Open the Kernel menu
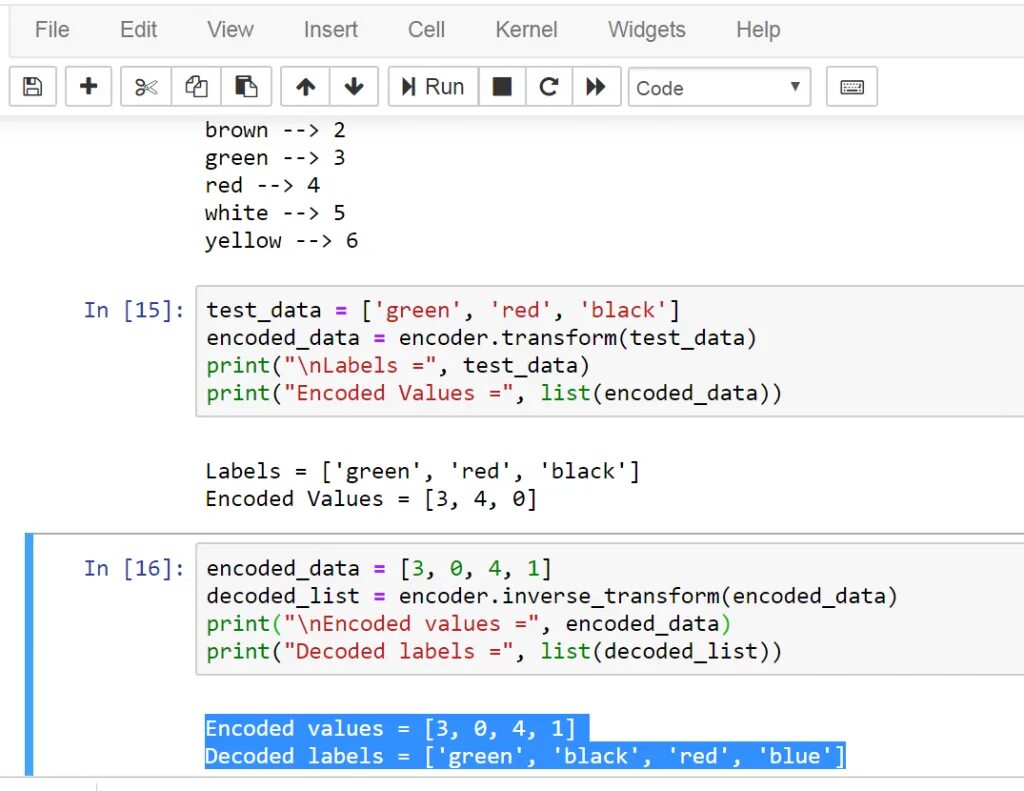 click(526, 29)
